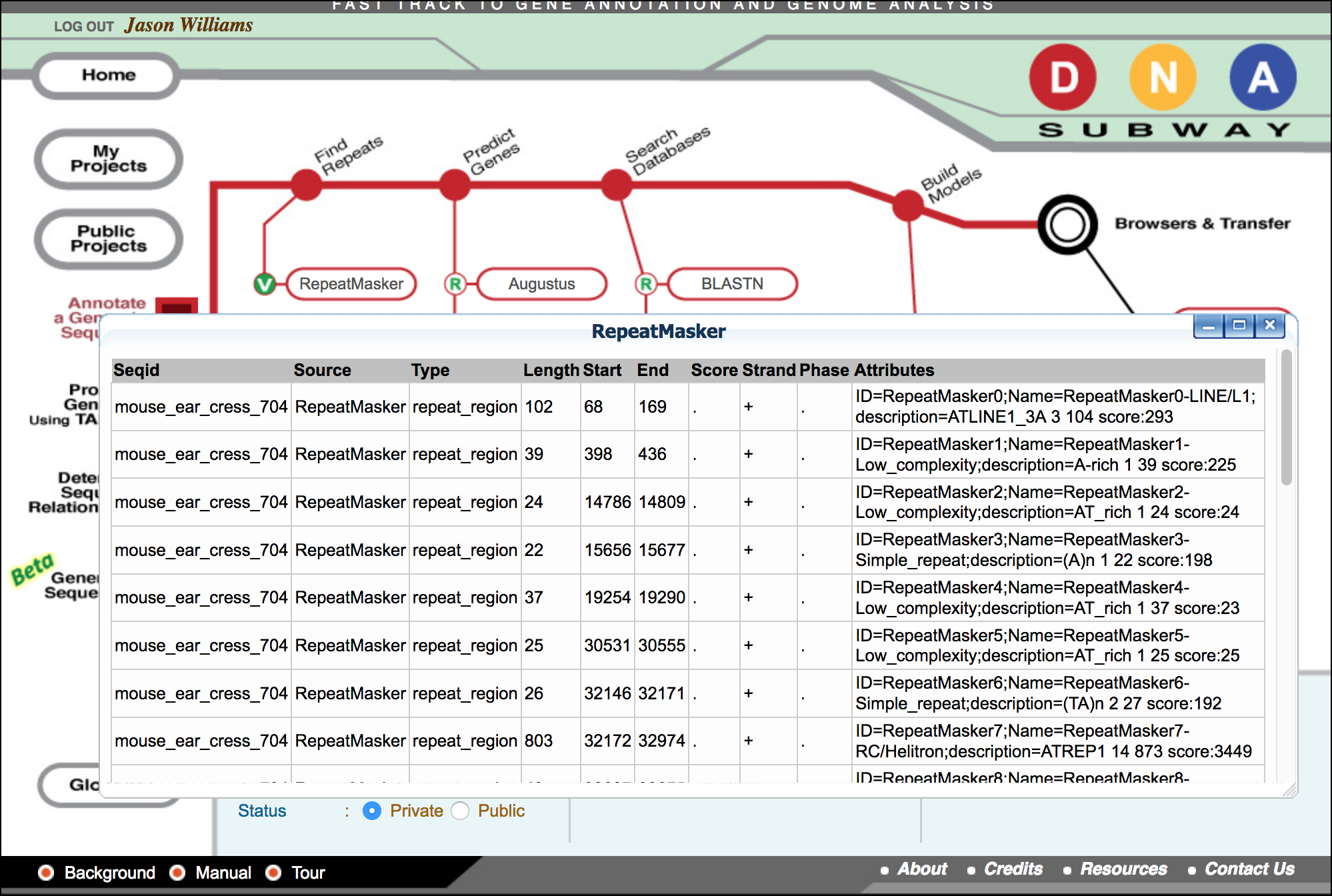This screenshot has width=1332, height=896.
Task: Click the Build Models red station dot
Action: (908, 205)
